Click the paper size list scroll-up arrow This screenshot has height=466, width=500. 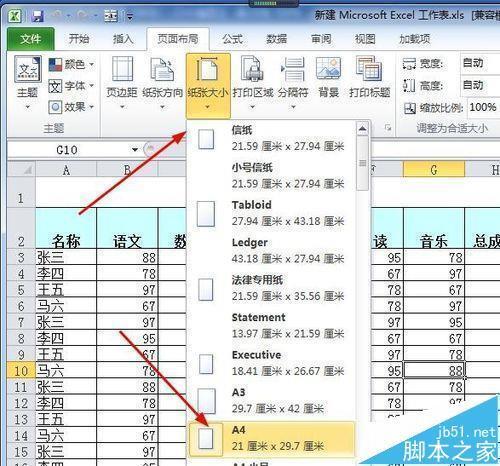[362, 129]
